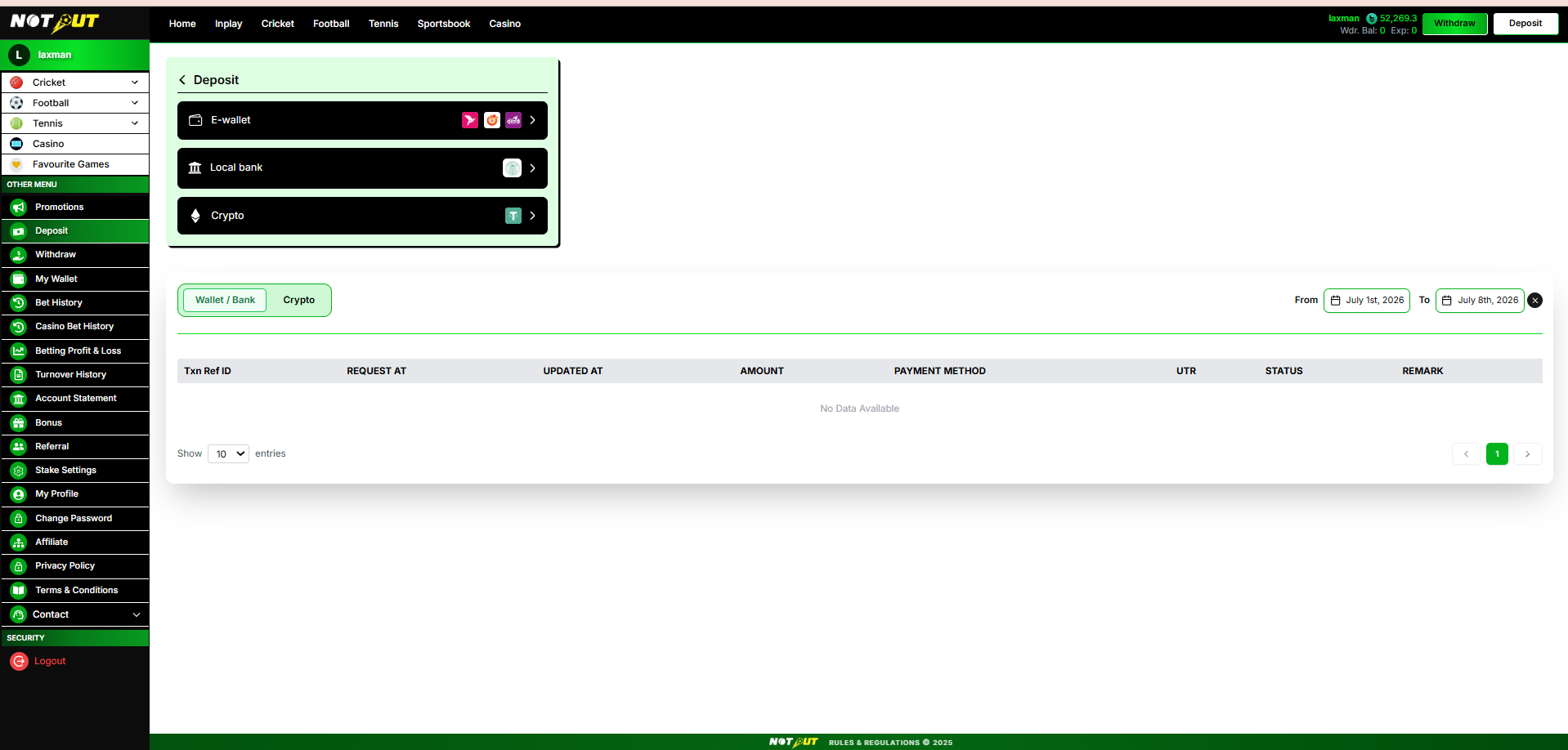Click the Turnover History icon
The image size is (1568, 750).
click(x=19, y=375)
